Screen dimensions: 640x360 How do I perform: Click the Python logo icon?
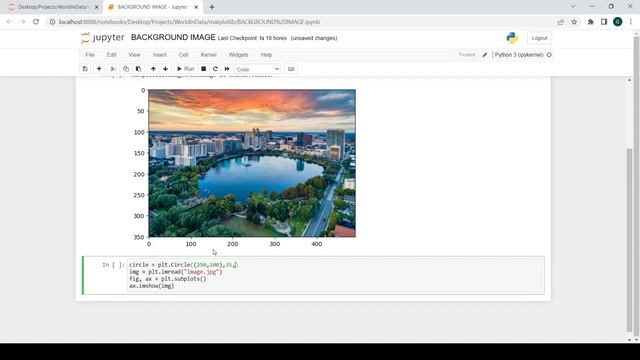click(x=512, y=38)
